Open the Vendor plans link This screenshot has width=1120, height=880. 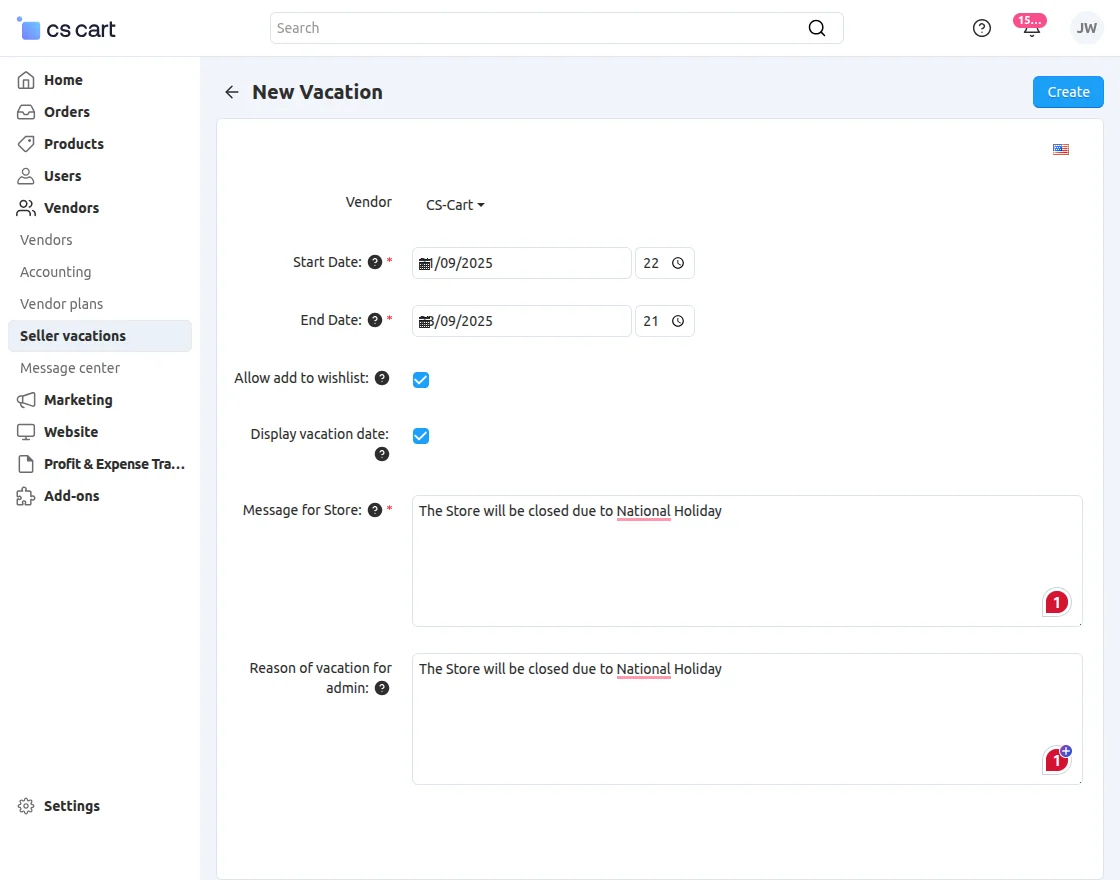[61, 304]
